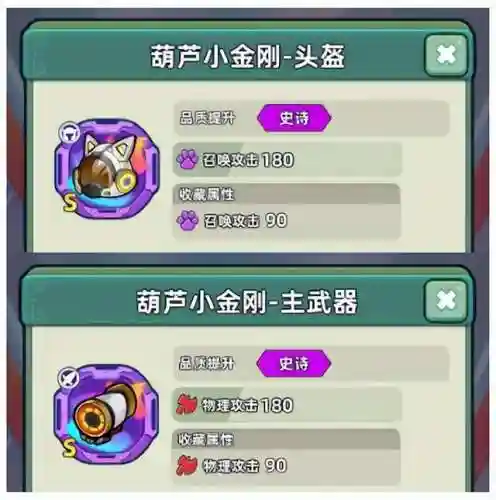Open the helmet 收藏属性 section header
The image size is (496, 500).
tap(287, 194)
